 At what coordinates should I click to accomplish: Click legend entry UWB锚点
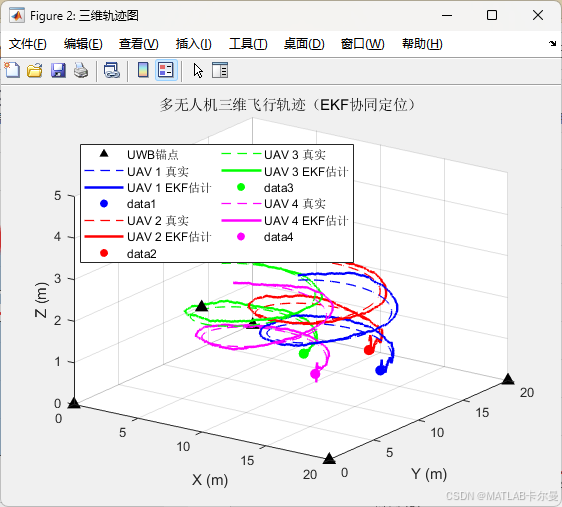point(153,155)
